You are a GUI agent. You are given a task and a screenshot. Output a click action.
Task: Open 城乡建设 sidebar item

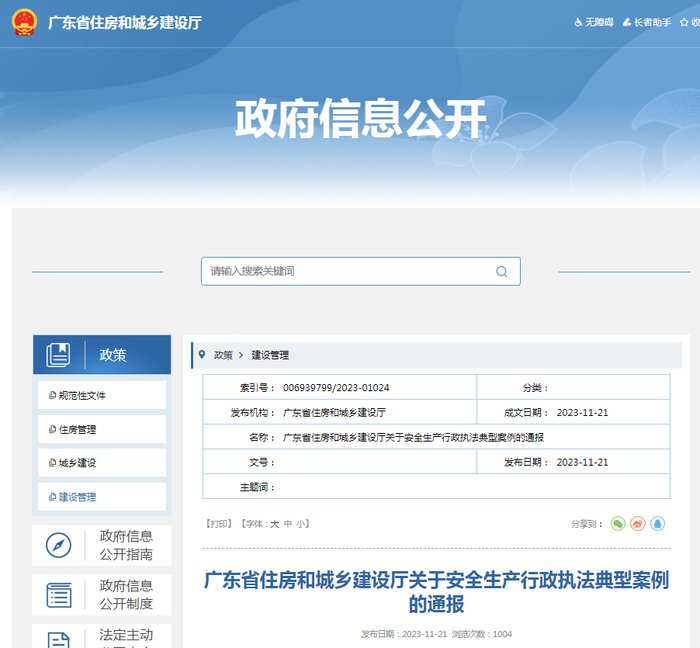[102, 463]
